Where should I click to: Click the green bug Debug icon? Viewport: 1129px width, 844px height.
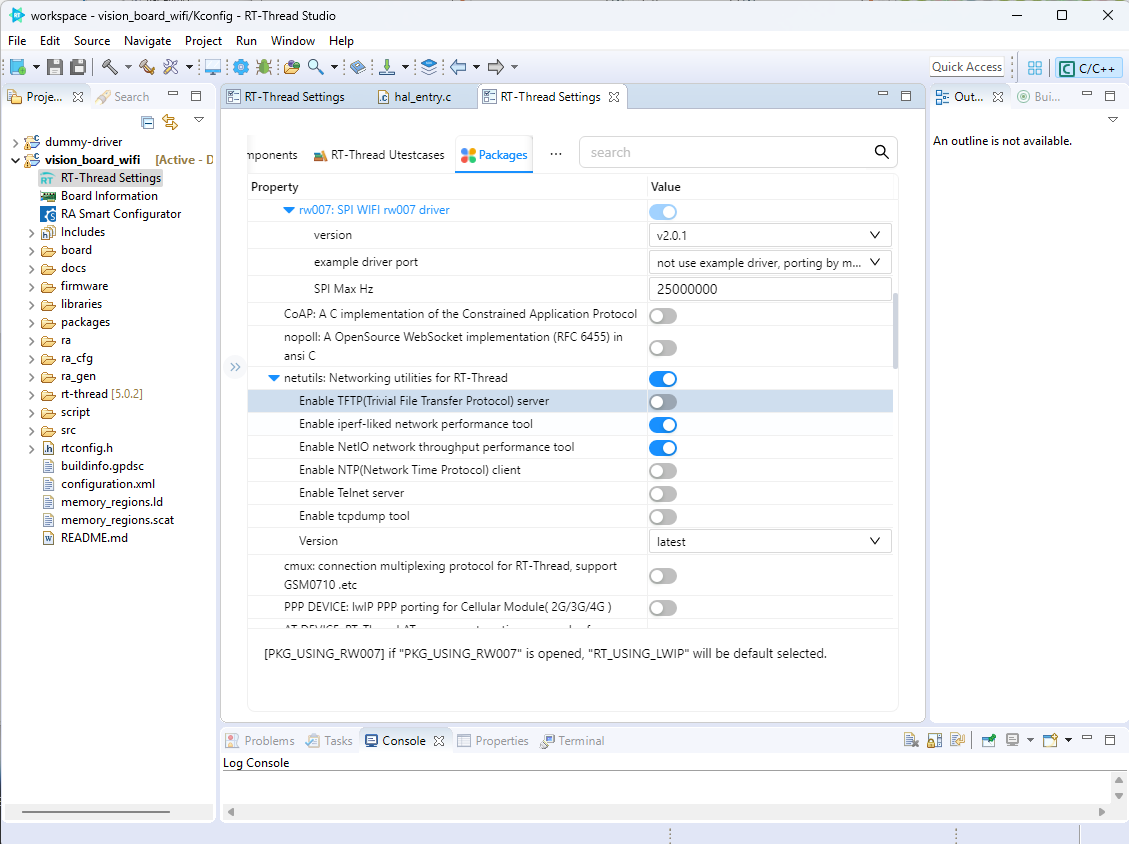[x=264, y=67]
